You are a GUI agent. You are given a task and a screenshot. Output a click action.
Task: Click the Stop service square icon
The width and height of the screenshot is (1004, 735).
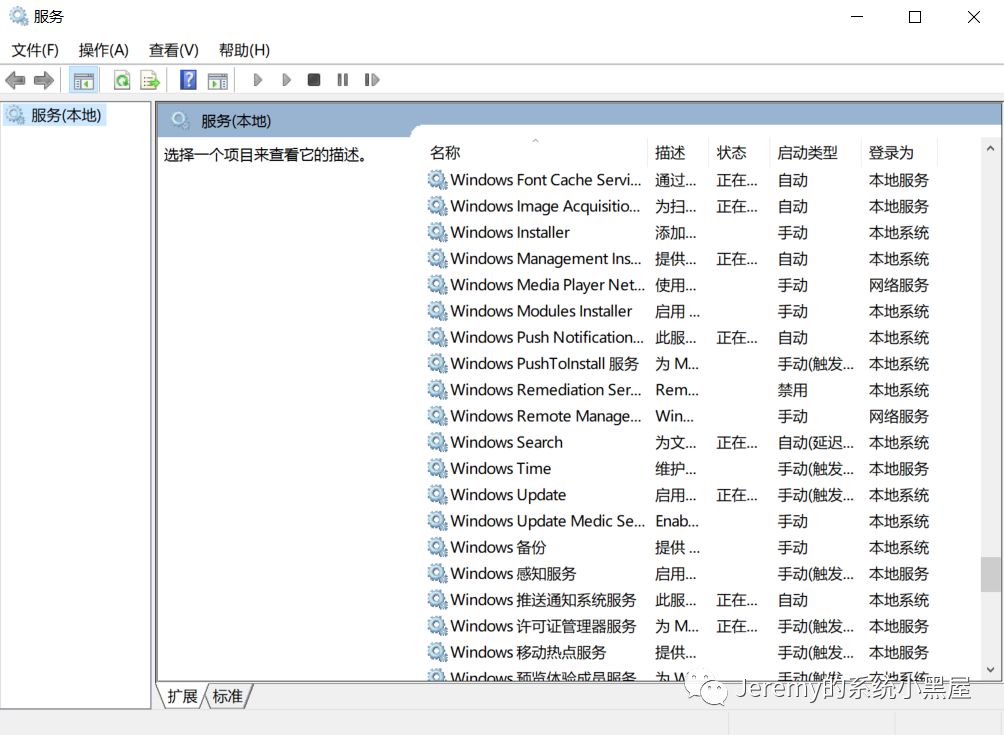[314, 79]
